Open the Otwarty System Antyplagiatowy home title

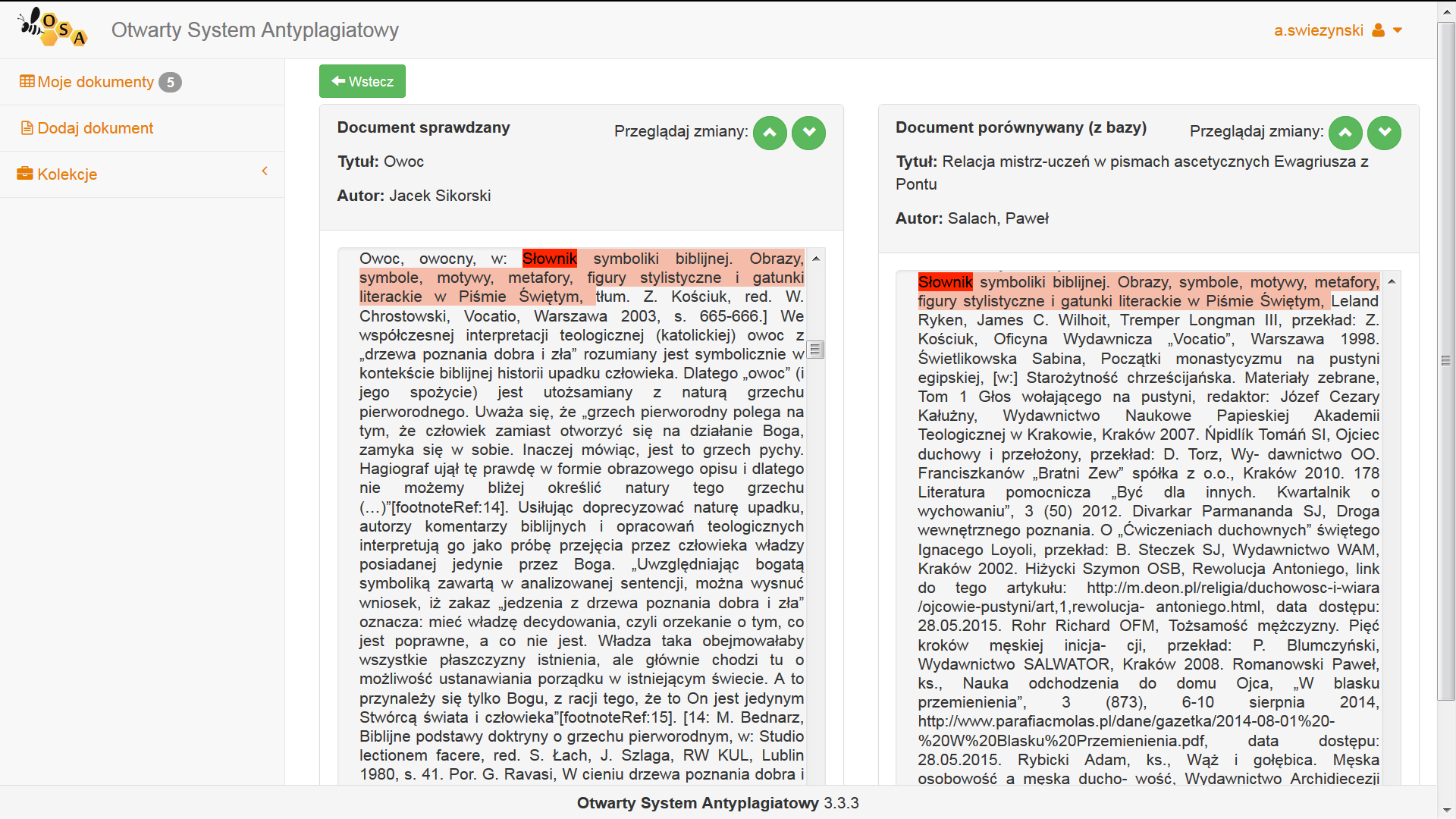click(x=255, y=30)
